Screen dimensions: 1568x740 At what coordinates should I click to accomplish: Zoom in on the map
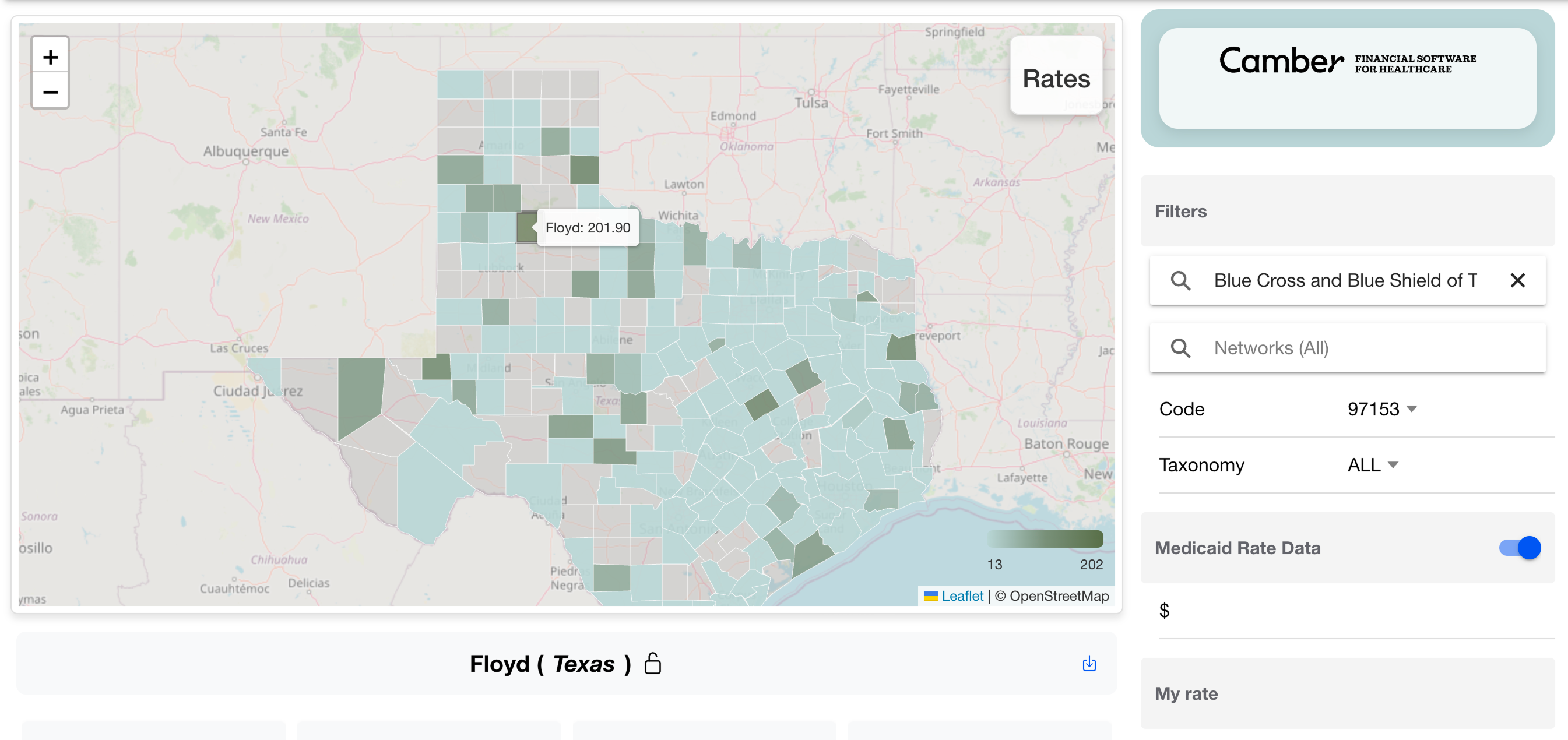(x=51, y=57)
